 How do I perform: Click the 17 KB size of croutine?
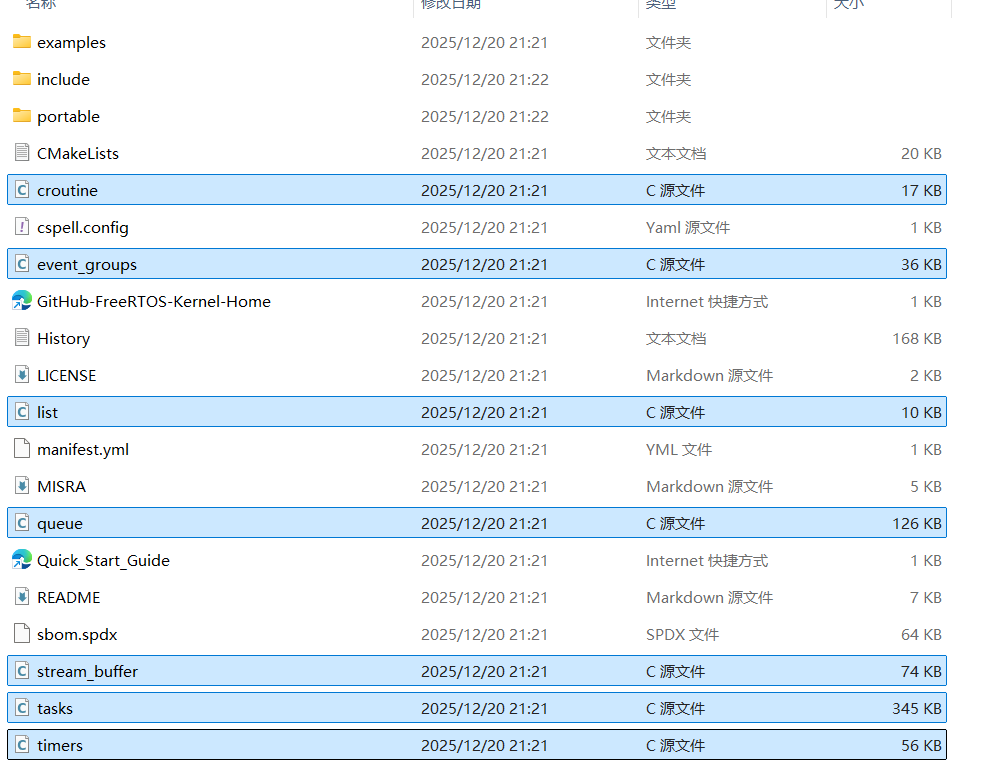pyautogui.click(x=921, y=190)
